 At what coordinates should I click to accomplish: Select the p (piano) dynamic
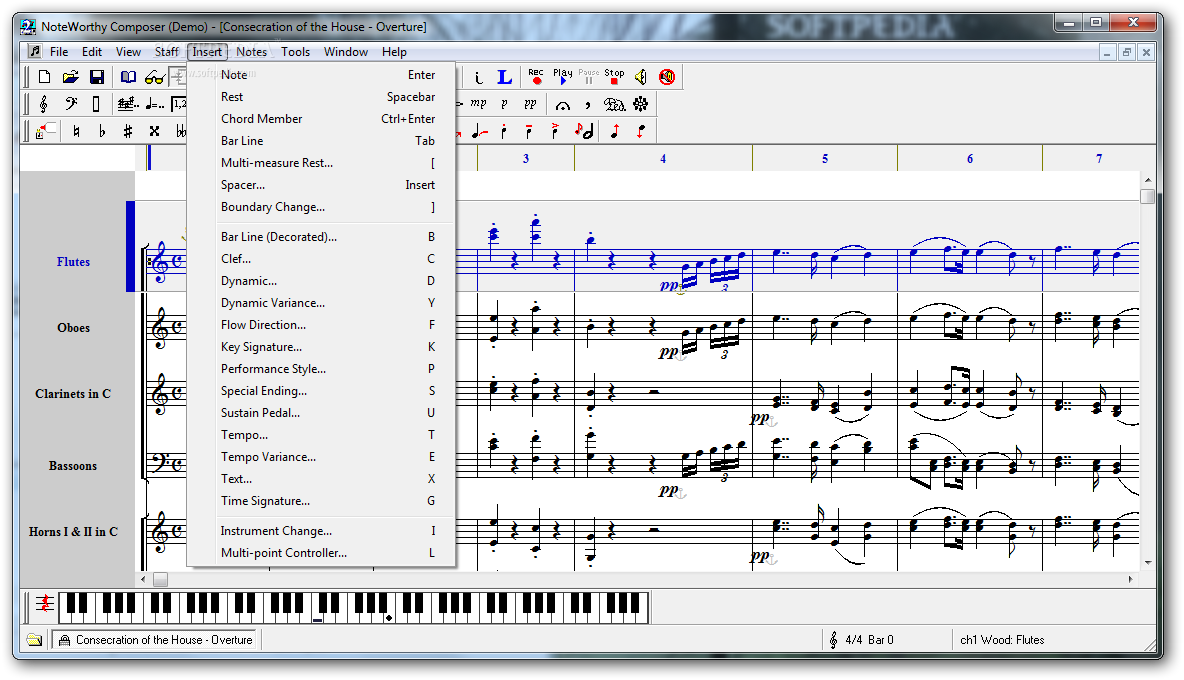point(504,103)
